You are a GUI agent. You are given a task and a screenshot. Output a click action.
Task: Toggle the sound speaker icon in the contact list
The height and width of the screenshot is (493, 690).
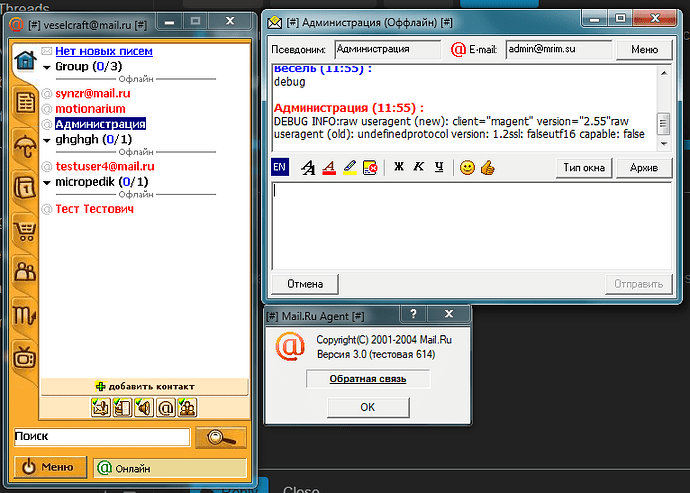click(x=144, y=407)
